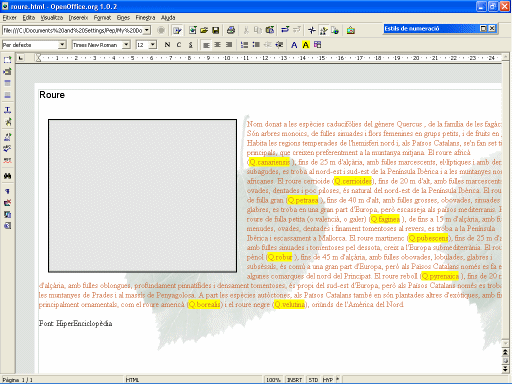Open Find with the binoculars icon
The image size is (512, 384).
(x=7, y=176)
